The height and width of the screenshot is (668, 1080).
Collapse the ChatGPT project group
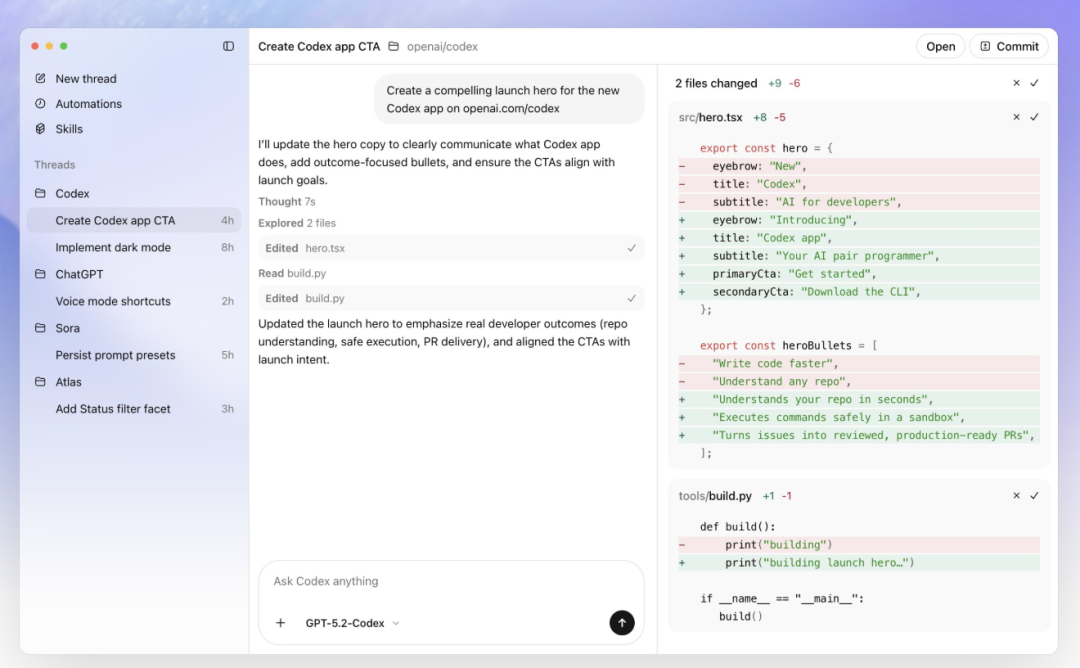pyautogui.click(x=79, y=274)
